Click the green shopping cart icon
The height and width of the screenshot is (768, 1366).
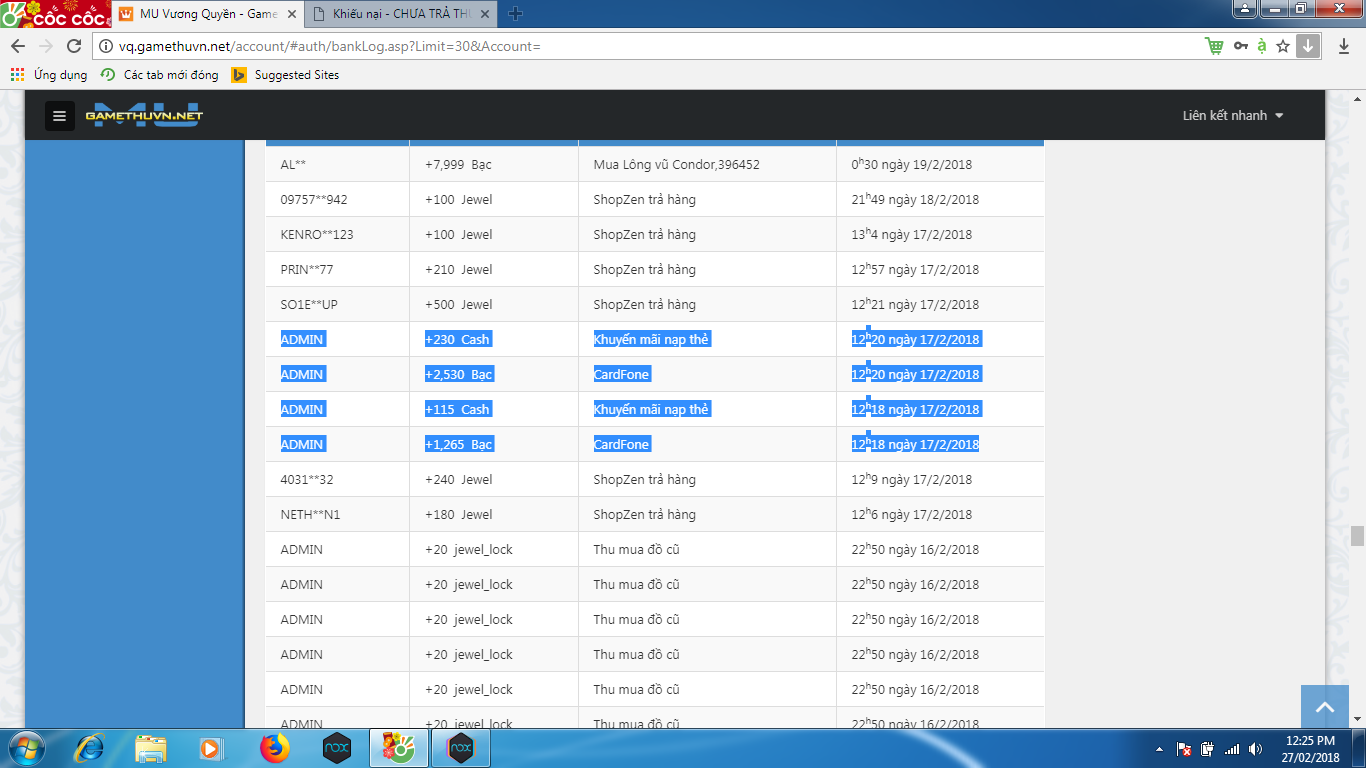tap(1214, 46)
